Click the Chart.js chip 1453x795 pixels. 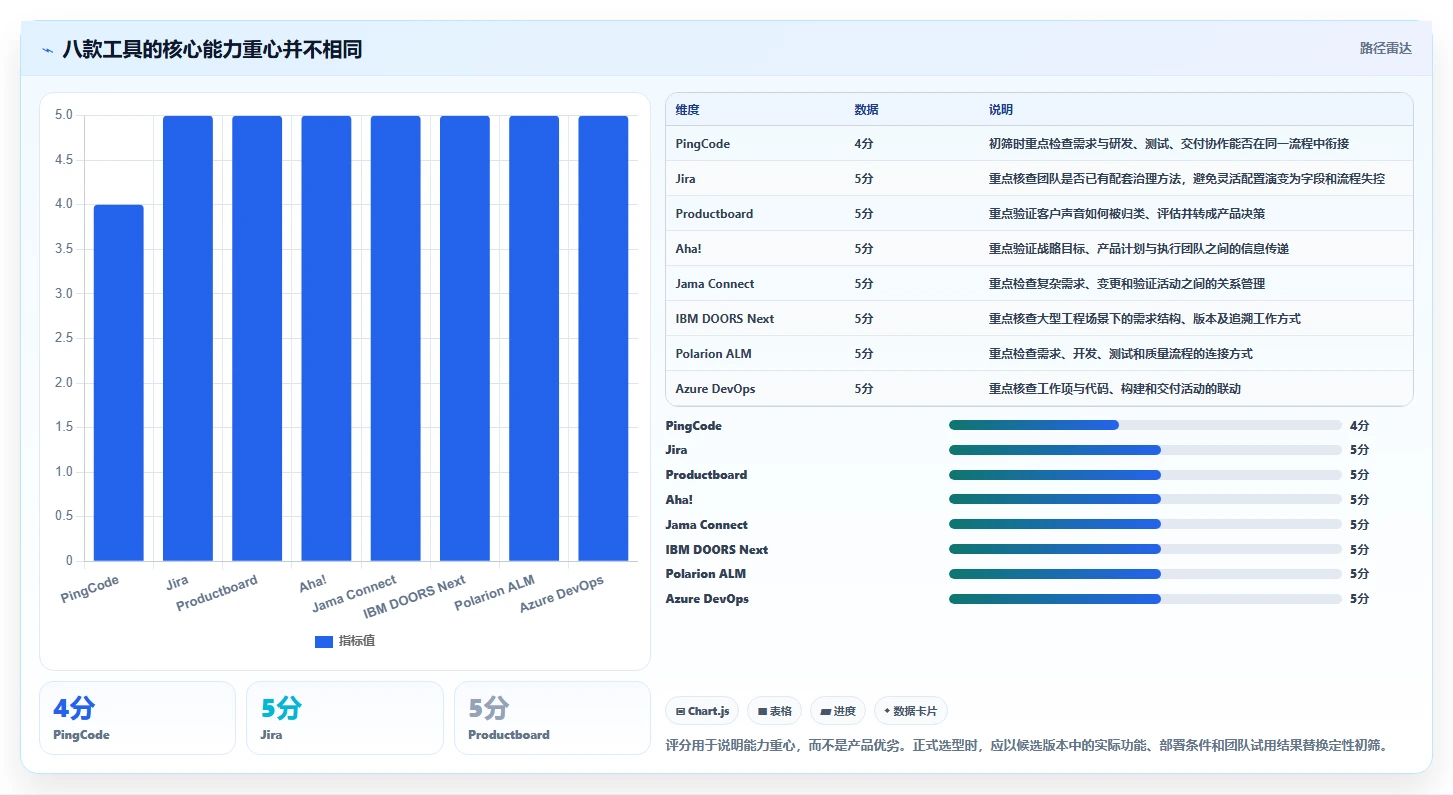(x=703, y=711)
